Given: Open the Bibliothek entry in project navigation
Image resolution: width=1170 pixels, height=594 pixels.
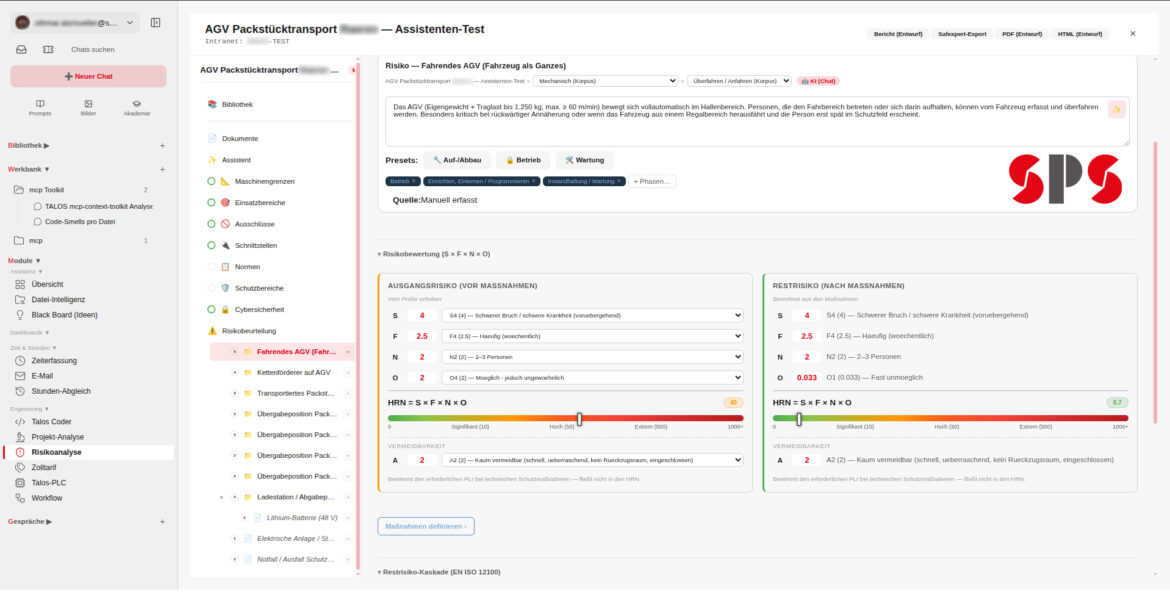Looking at the screenshot, I should (x=237, y=104).
